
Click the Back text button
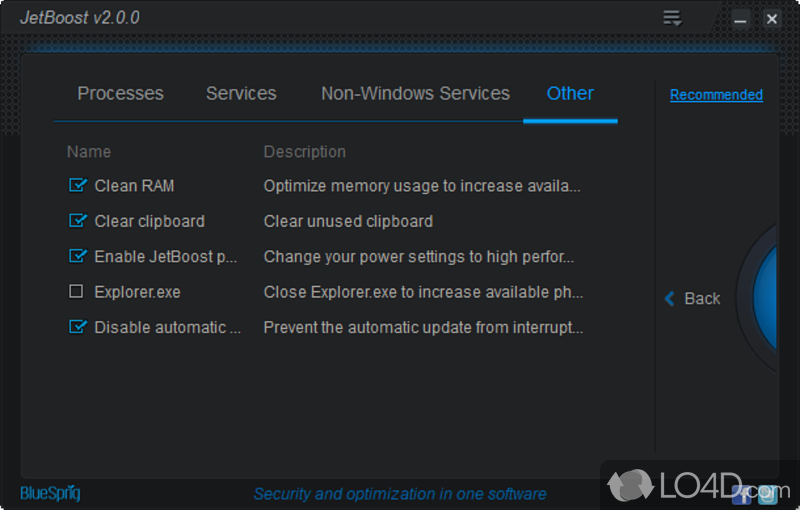(x=702, y=298)
